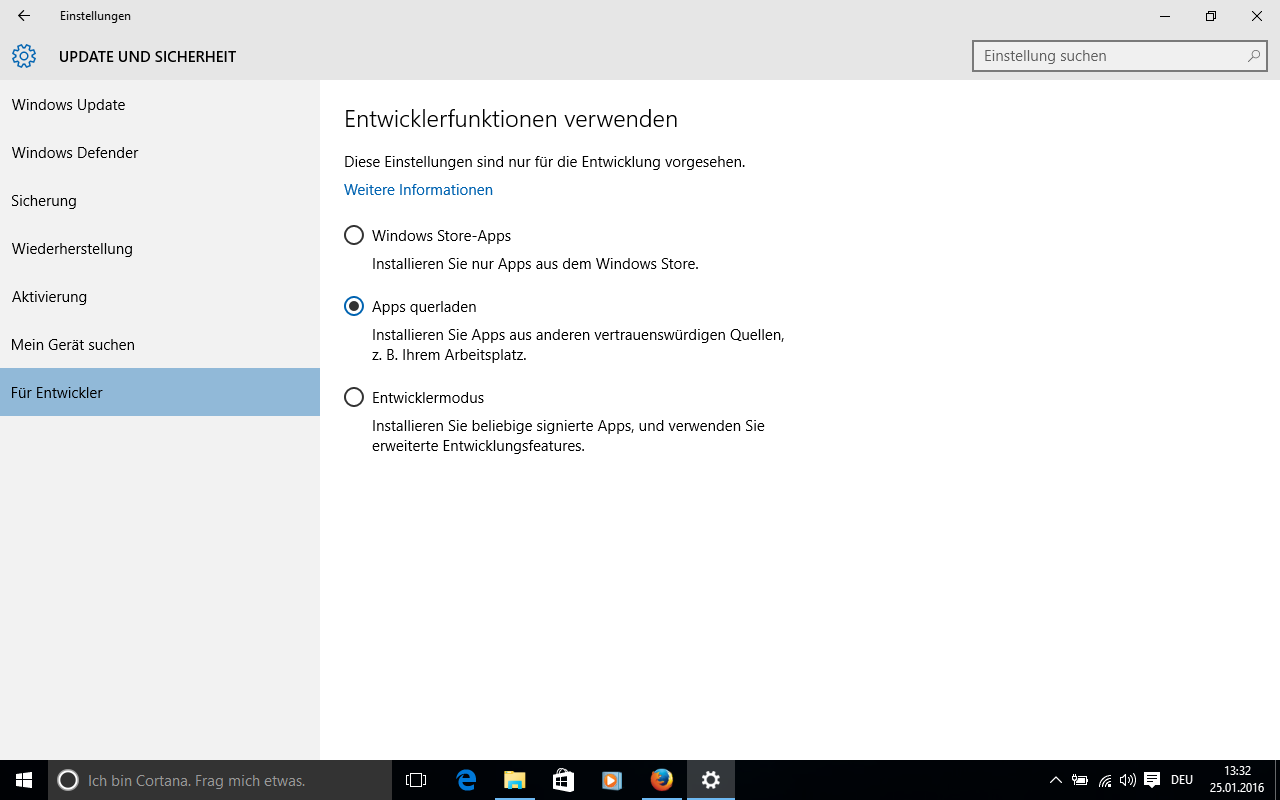
Task: Click text Installieren Sie nur Apps aus dem Windows Store
Action: point(535,264)
